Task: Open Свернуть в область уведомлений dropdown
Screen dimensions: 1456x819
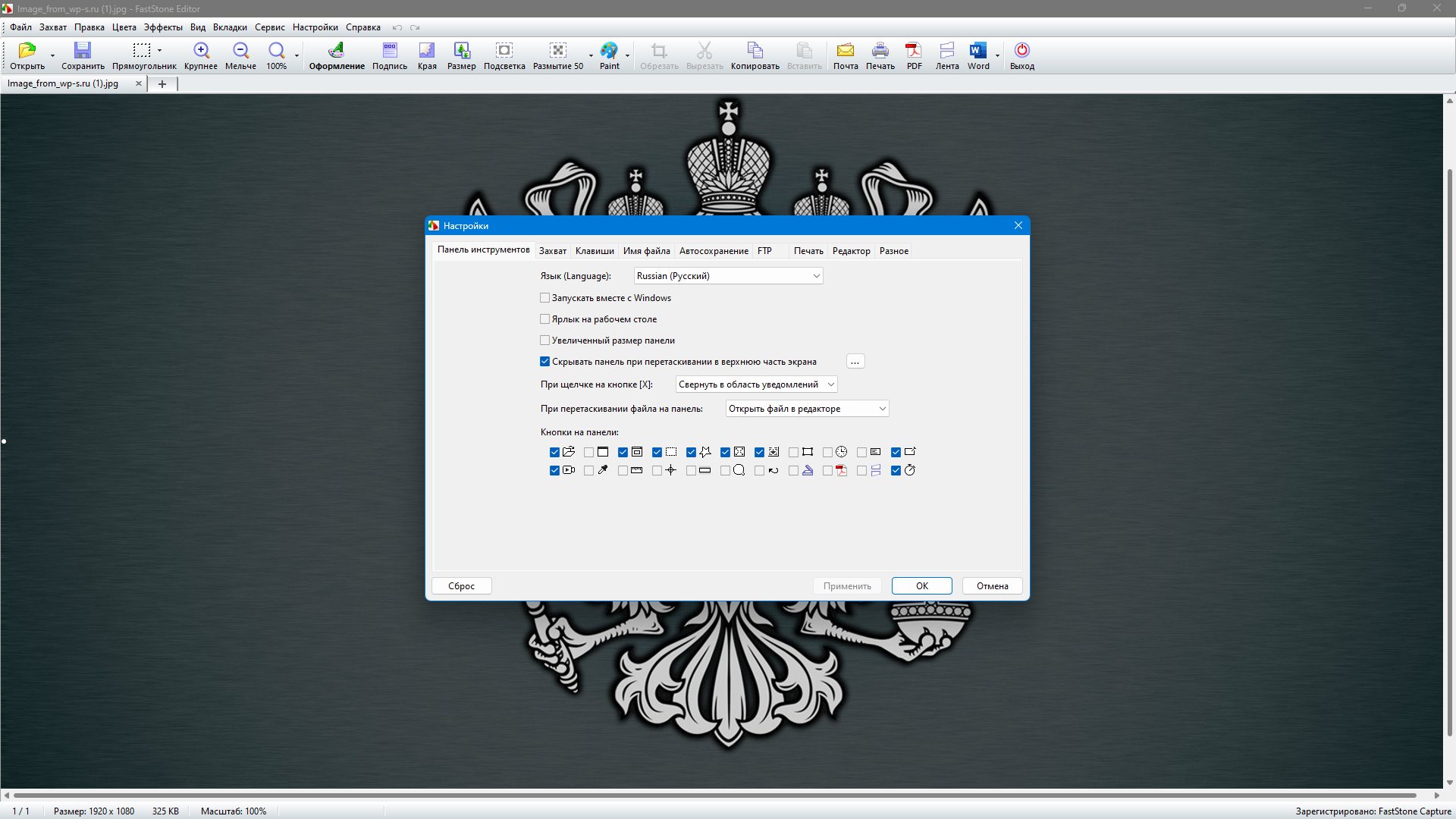Action: point(830,384)
